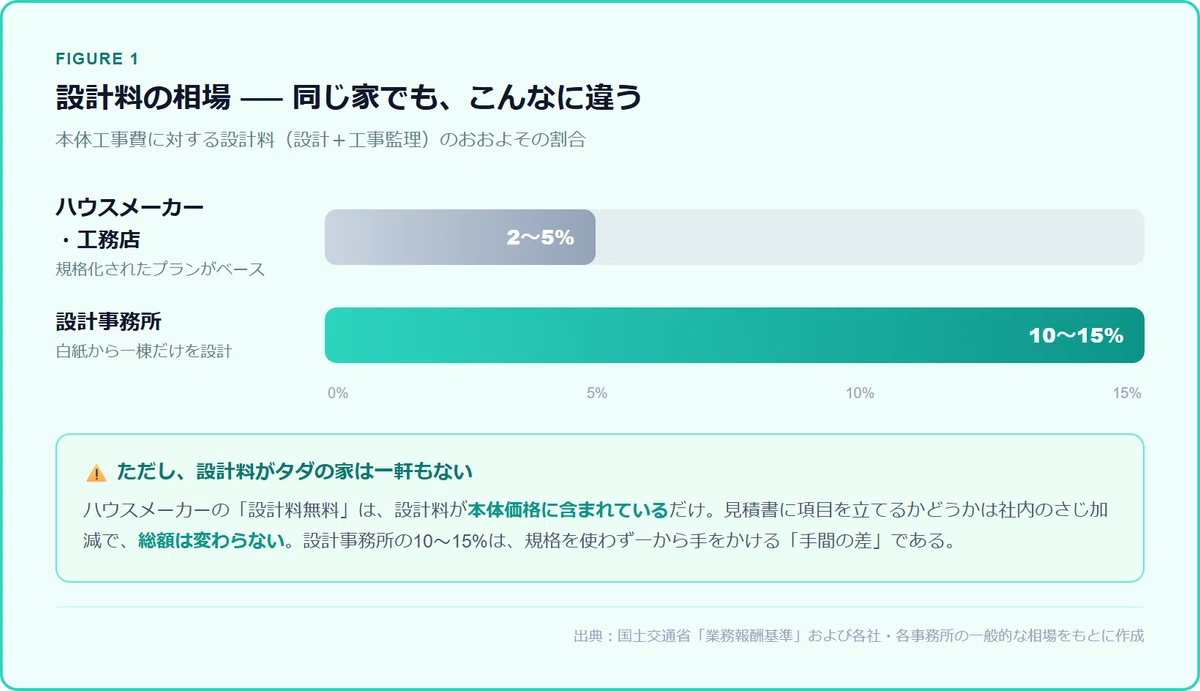Viewport: 1200px width, 691px height.
Task: Click the yellow warning triangle icon
Action: (x=96, y=472)
